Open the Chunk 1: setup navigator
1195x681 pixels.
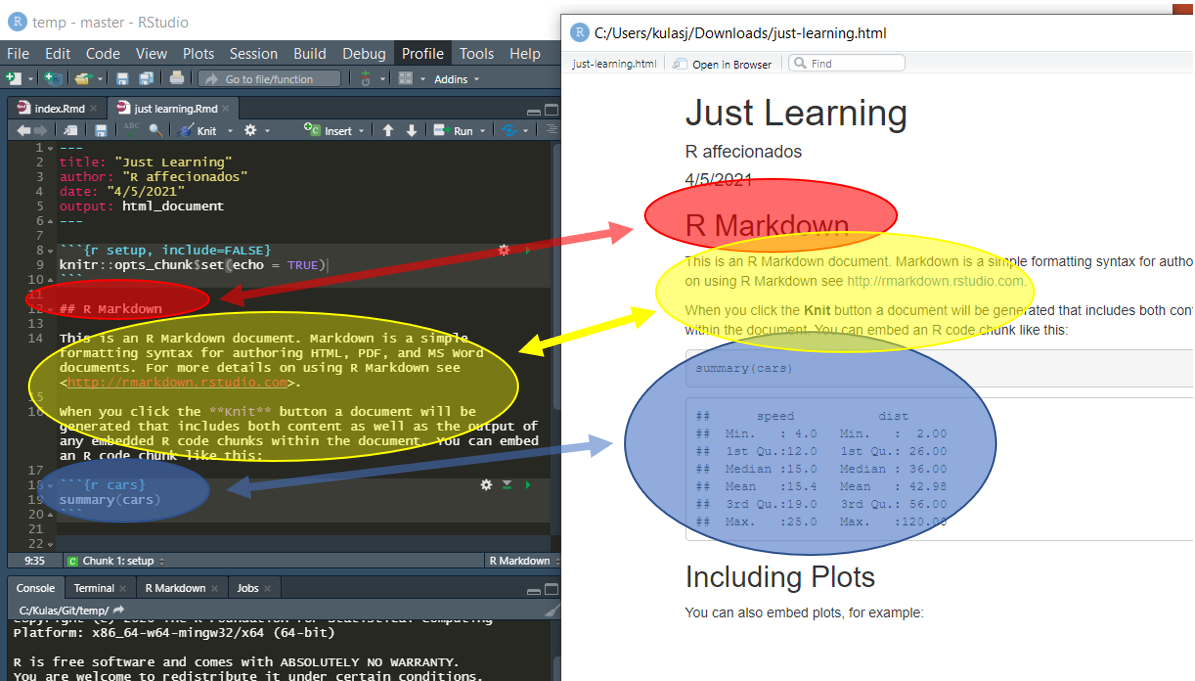pos(116,561)
